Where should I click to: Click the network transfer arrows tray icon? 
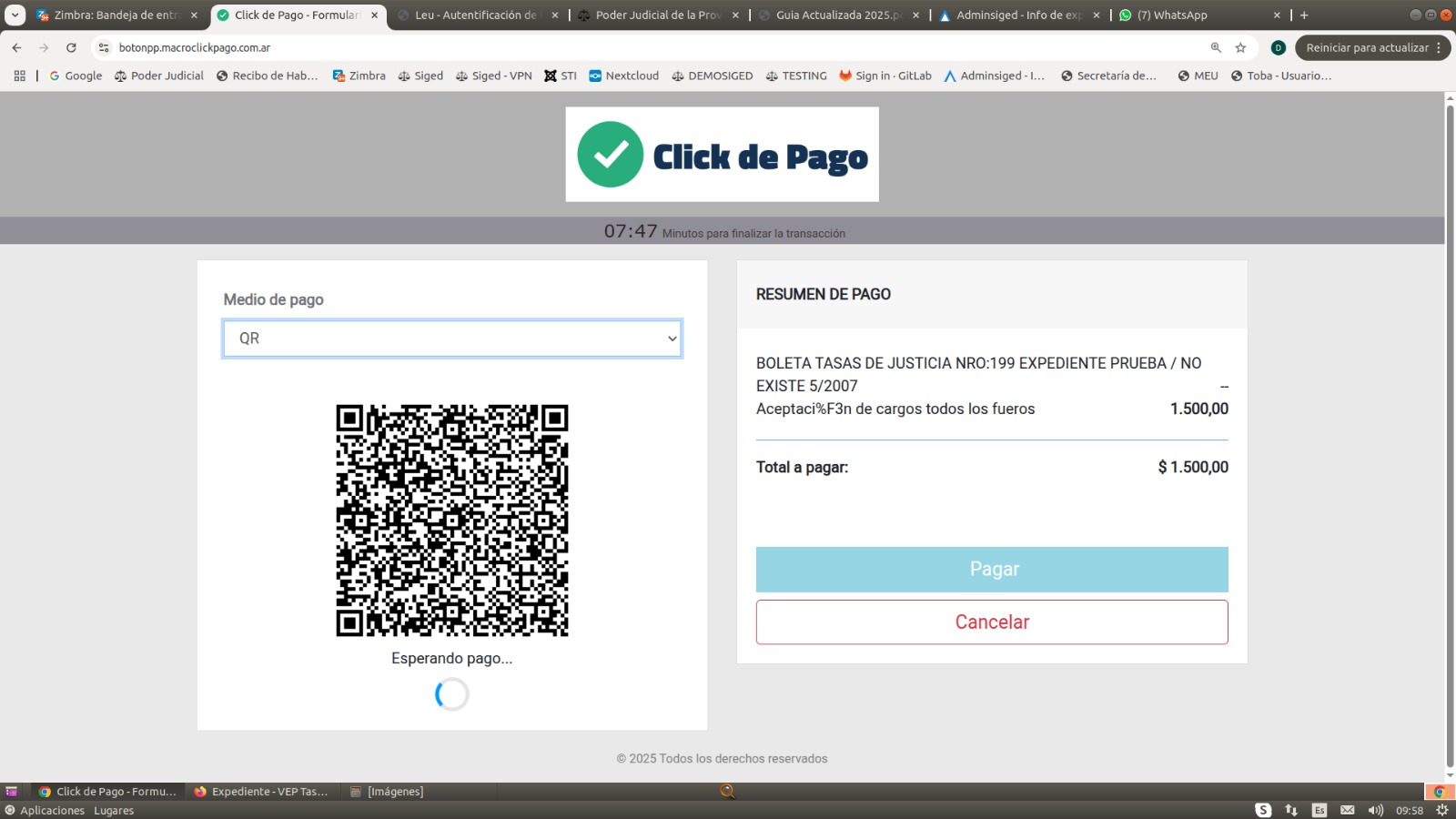(1291, 810)
